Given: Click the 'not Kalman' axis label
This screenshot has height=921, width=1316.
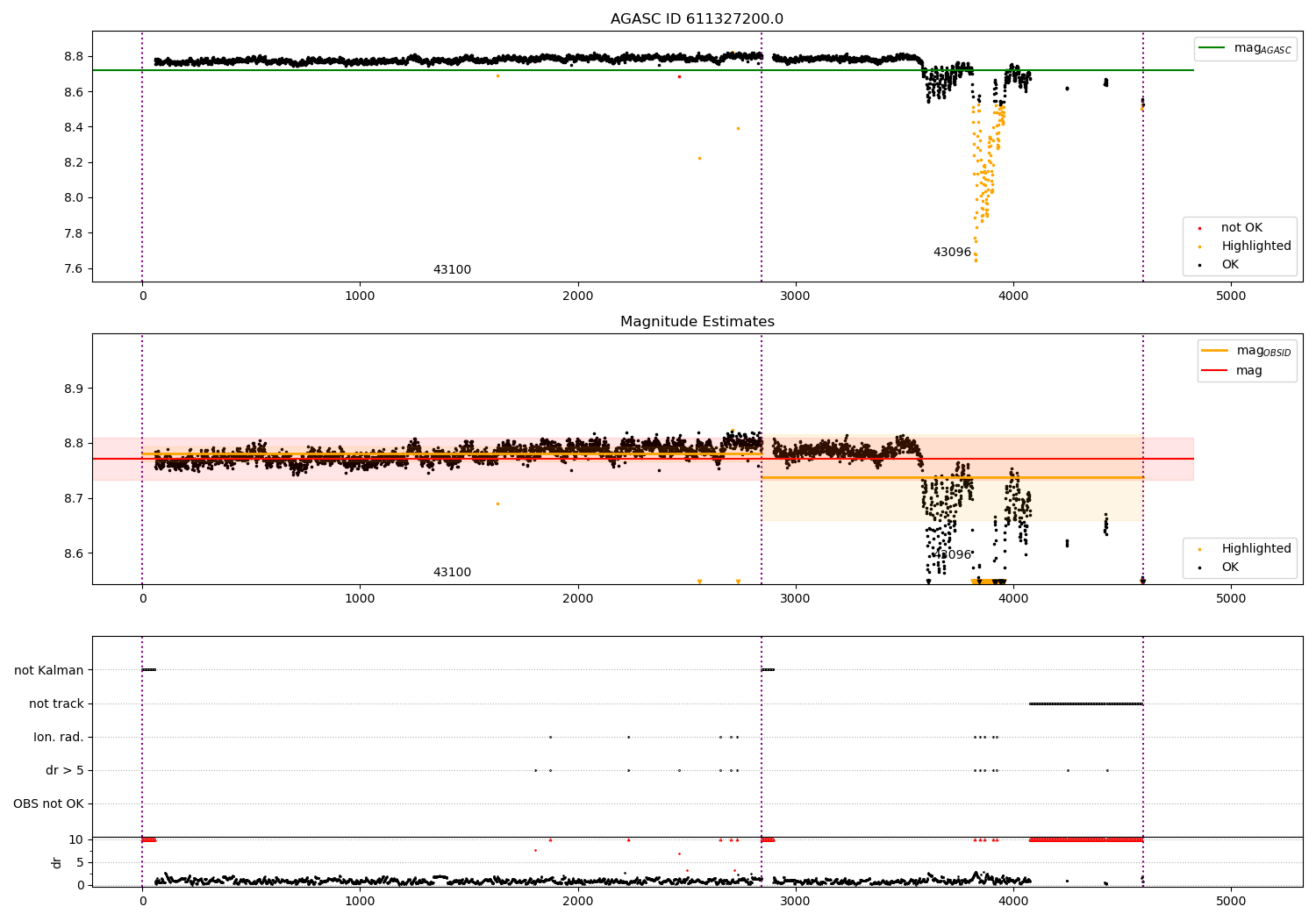Looking at the screenshot, I should click(x=49, y=670).
